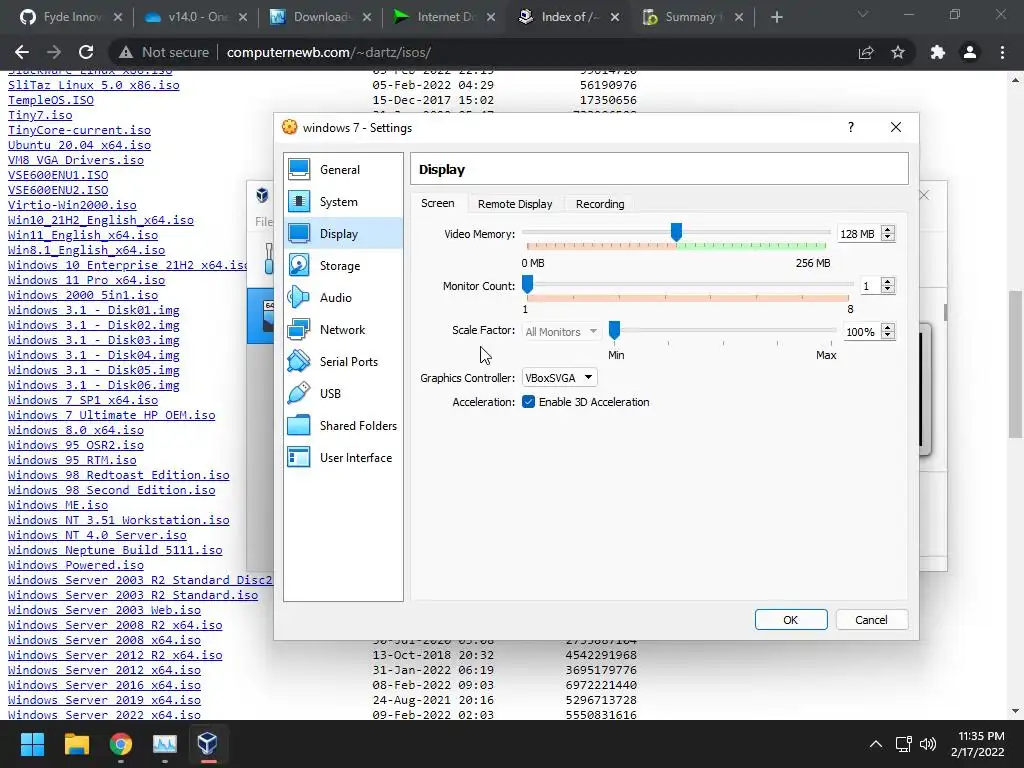Open new browser tab
Image resolution: width=1024 pixels, height=768 pixels.
[776, 17]
